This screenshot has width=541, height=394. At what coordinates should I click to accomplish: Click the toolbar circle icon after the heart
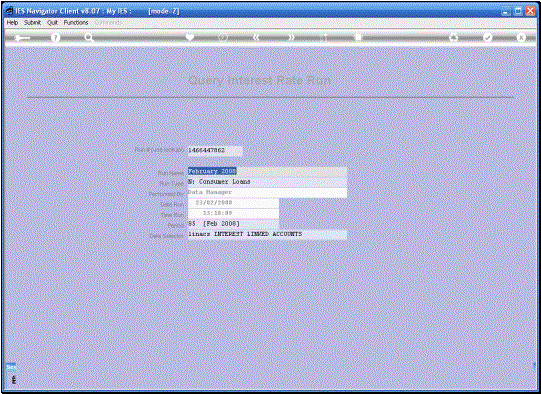[x=223, y=37]
